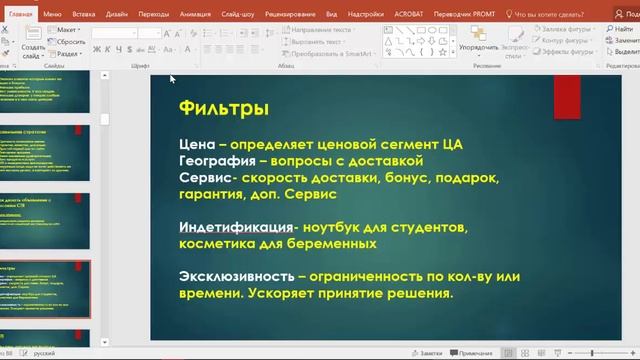Open the Анимация ribbon tab

pyautogui.click(x=195, y=14)
